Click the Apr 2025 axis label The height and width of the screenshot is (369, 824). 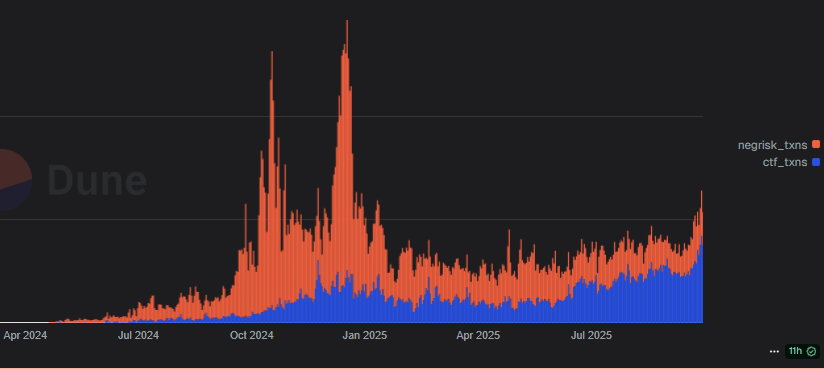[x=478, y=335]
